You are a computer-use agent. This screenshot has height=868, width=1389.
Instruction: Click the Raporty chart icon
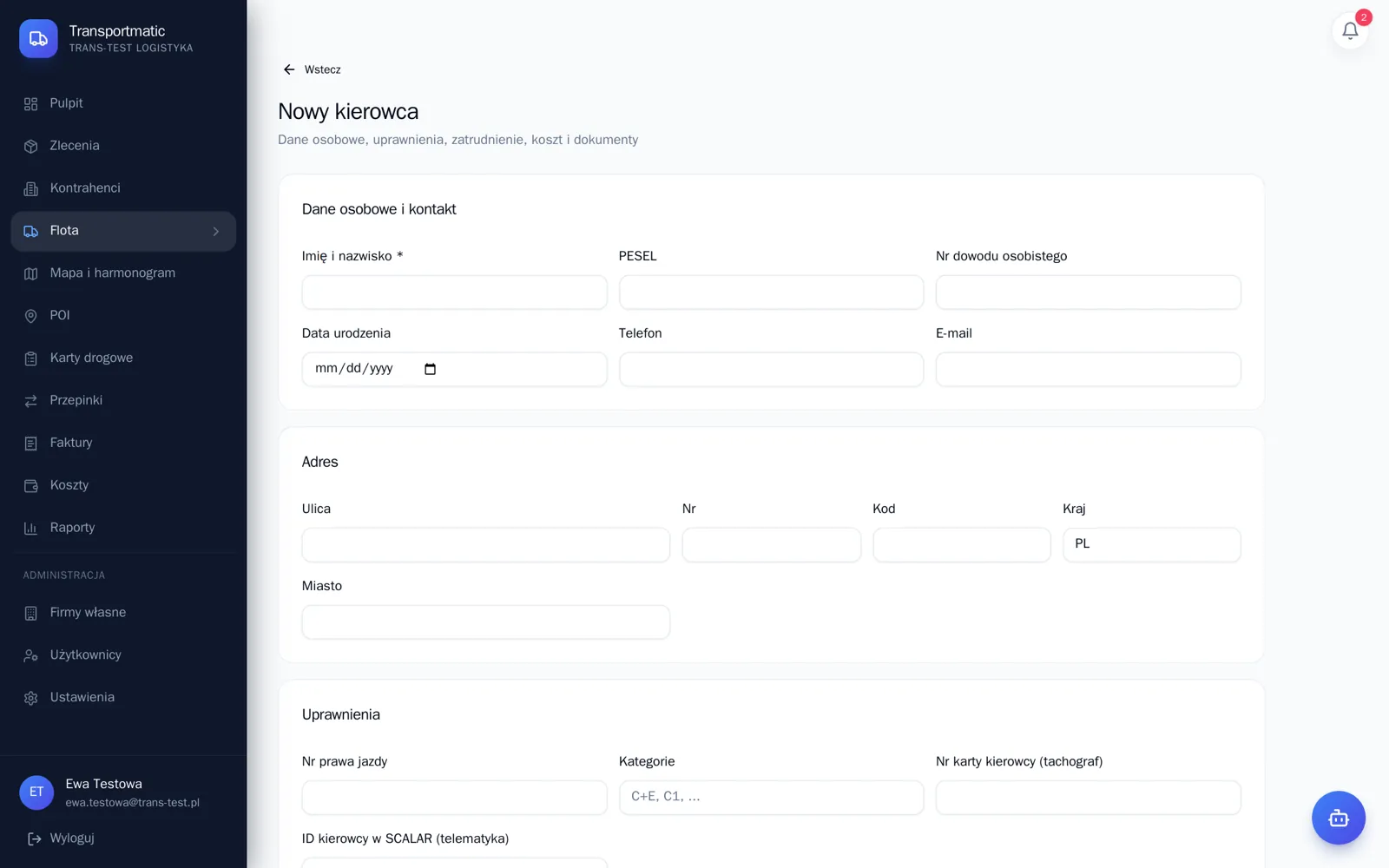(31, 529)
